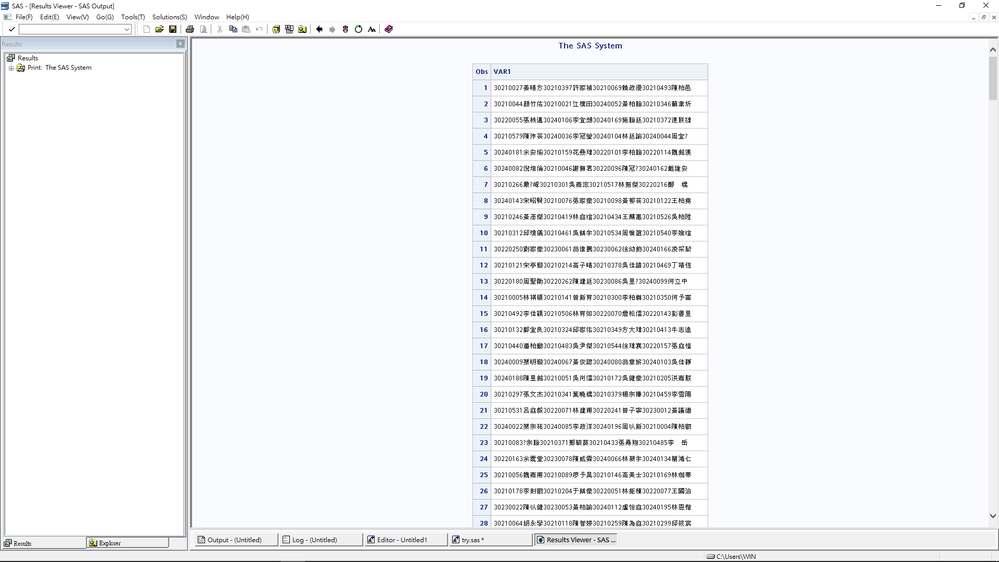999x562 pixels.
Task: Open the Window menu
Action: [x=206, y=17]
